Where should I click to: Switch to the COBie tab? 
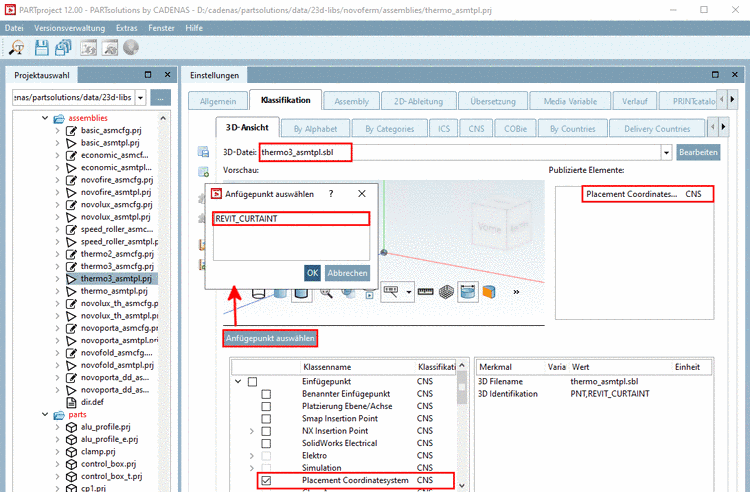point(515,129)
